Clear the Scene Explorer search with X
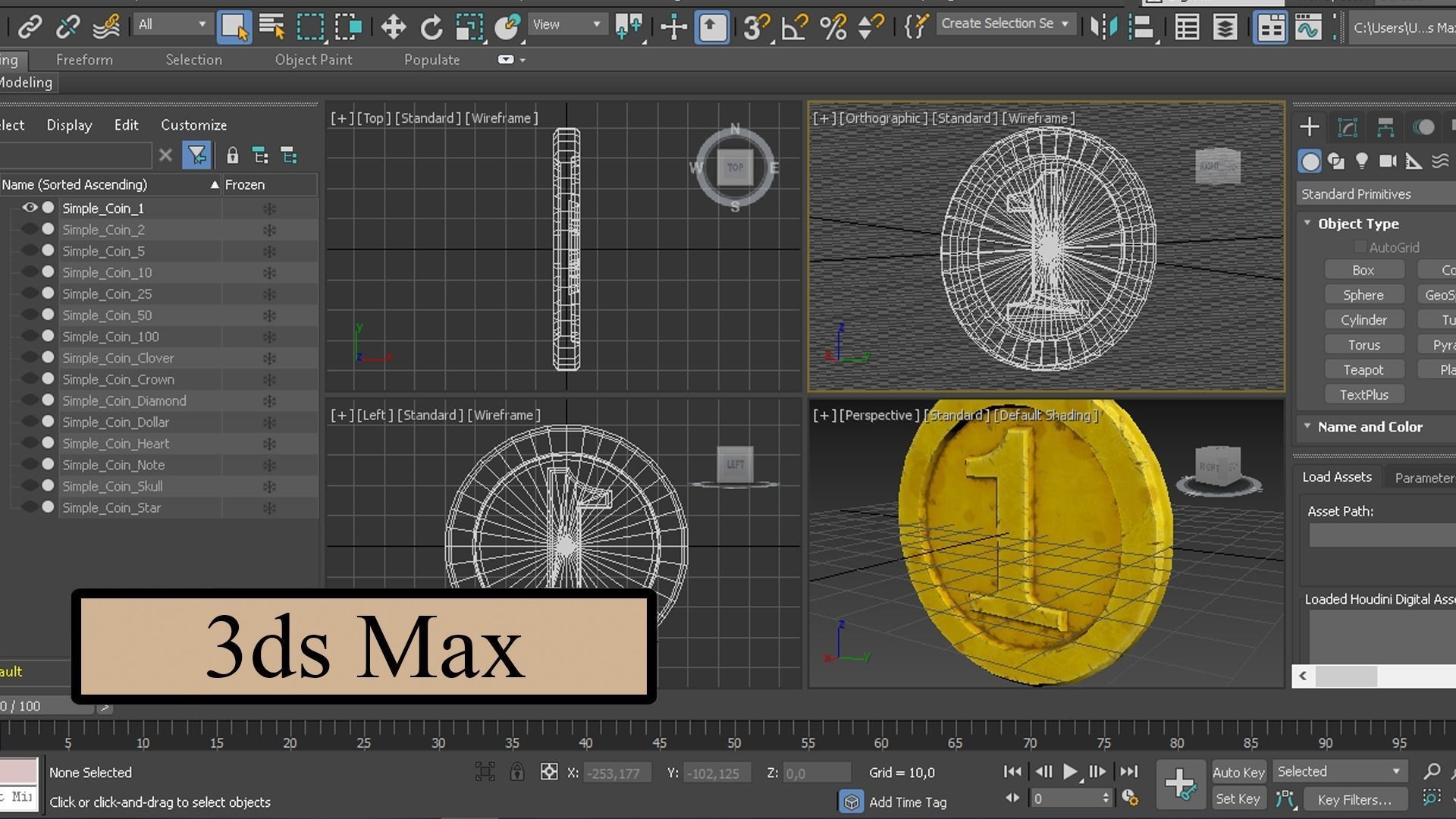Viewport: 1456px width, 819px height. click(165, 155)
